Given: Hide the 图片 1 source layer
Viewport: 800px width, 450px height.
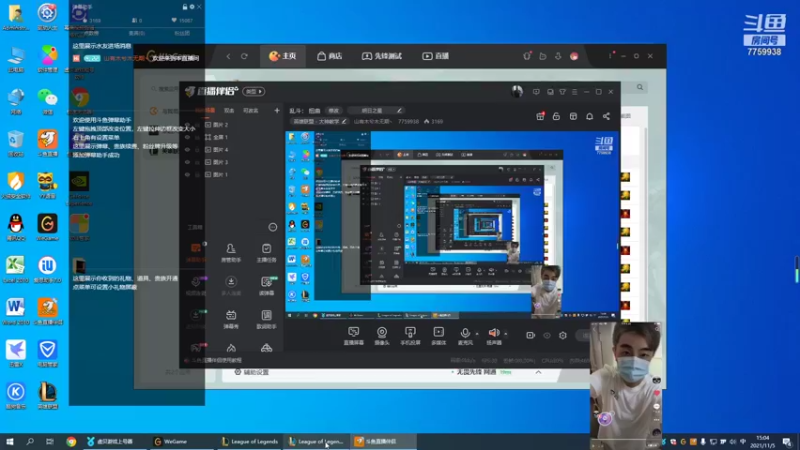Looking at the screenshot, I should pyautogui.click(x=187, y=174).
